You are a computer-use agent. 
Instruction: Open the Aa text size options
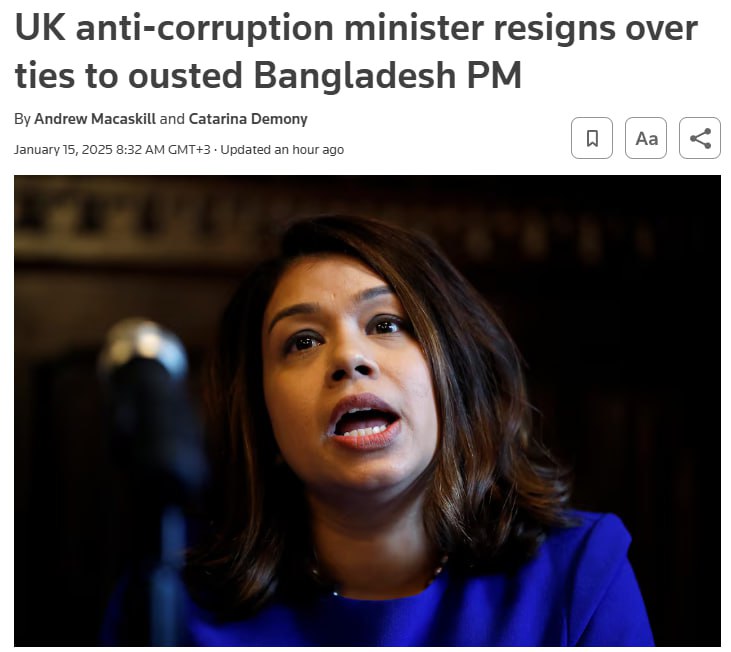(646, 138)
